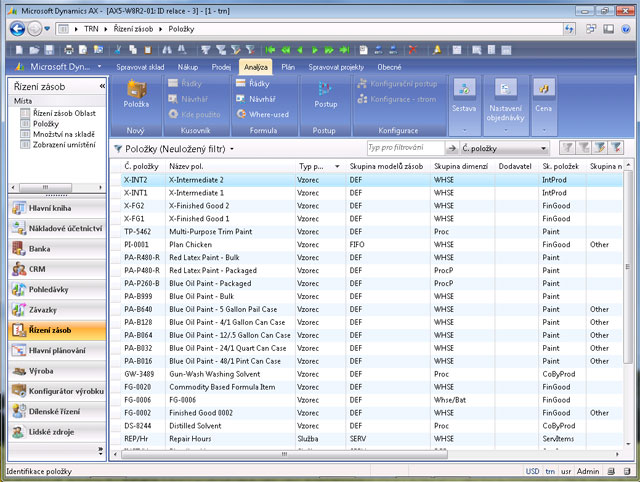The image size is (640, 482).
Task: Click in the Typ pro filtrování field
Action: [x=405, y=148]
